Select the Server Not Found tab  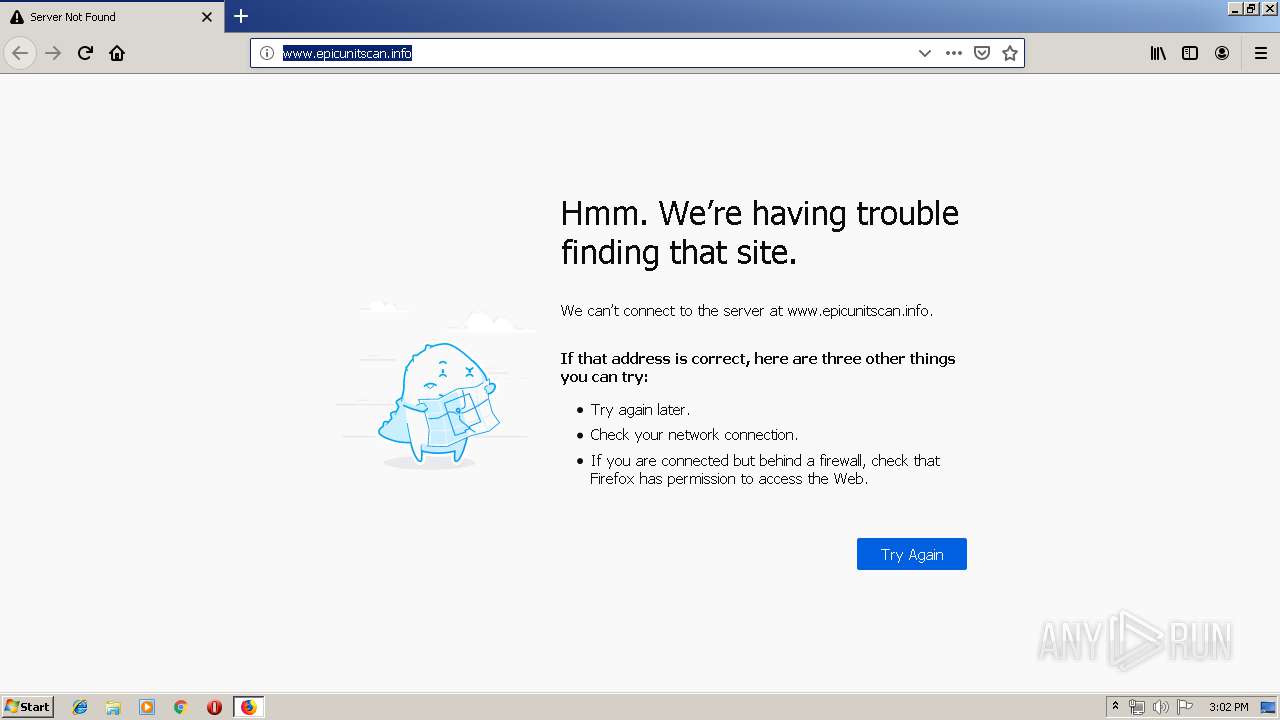[x=111, y=17]
